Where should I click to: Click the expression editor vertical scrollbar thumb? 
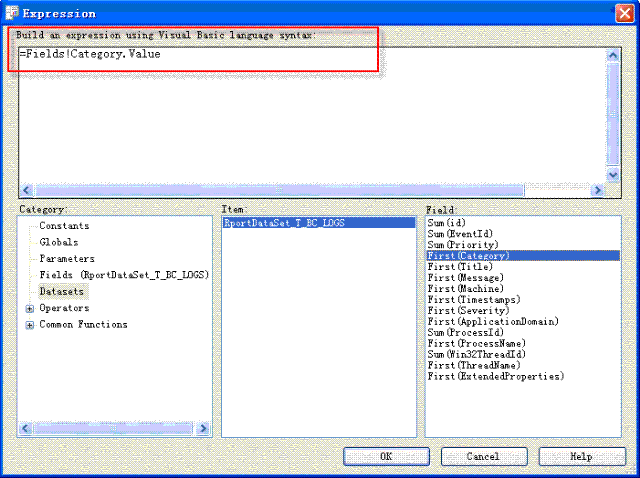pos(613,114)
